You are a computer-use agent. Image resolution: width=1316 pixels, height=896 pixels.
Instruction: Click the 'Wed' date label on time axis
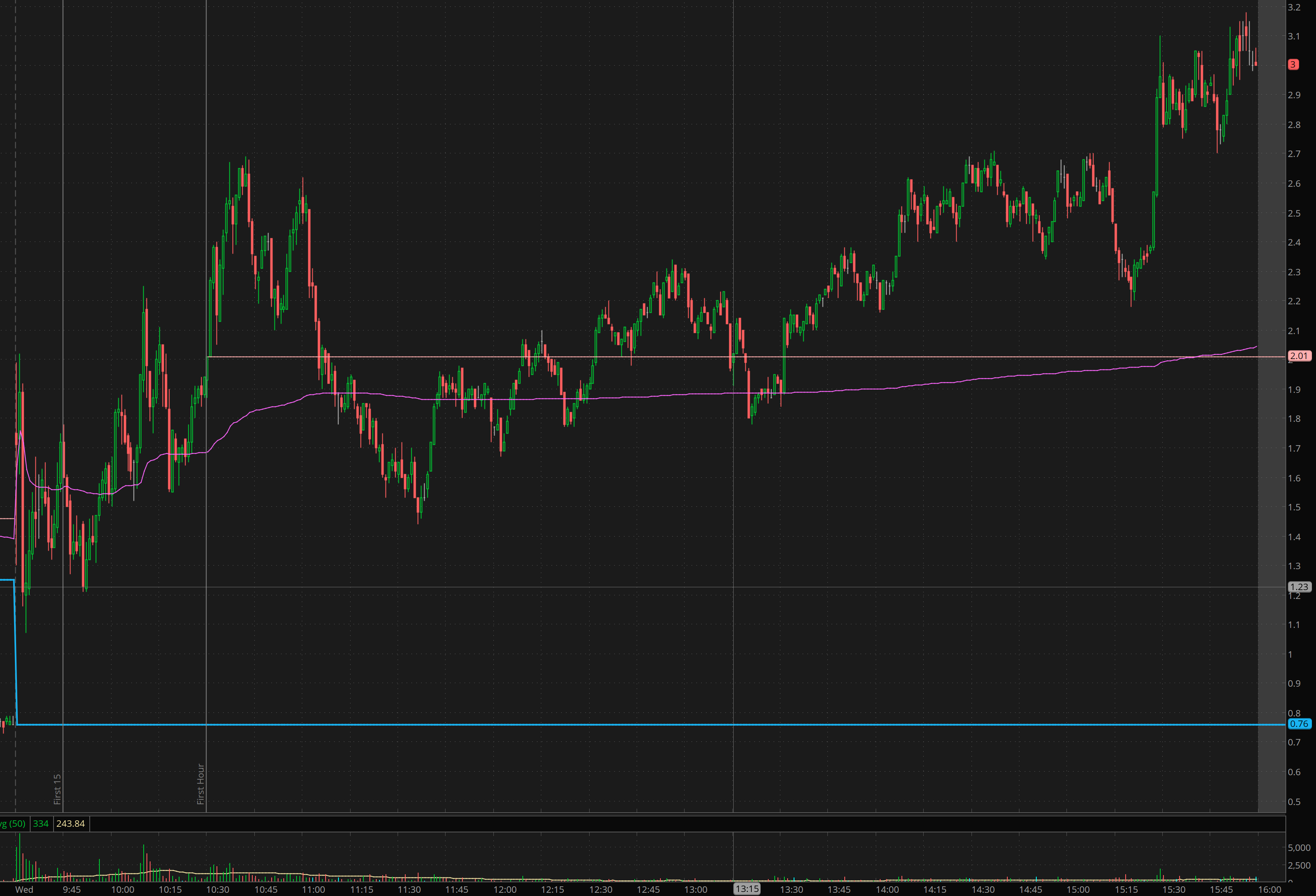24,889
